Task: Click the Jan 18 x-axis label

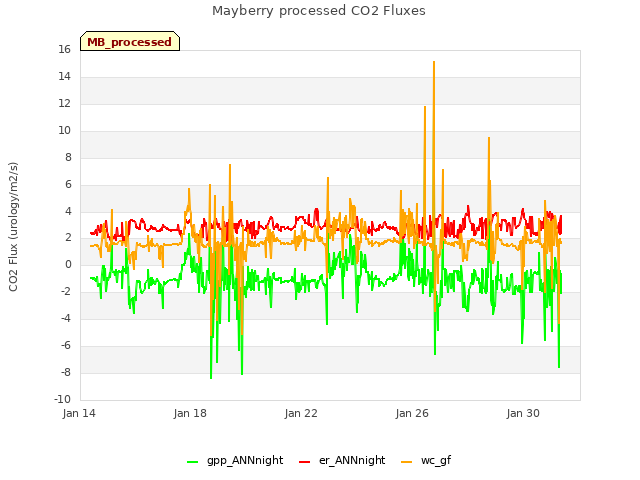Action: point(190,413)
